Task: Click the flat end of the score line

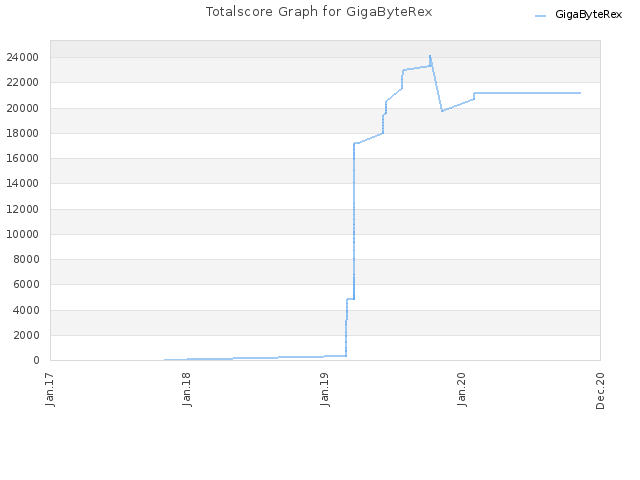Action: (x=580, y=93)
